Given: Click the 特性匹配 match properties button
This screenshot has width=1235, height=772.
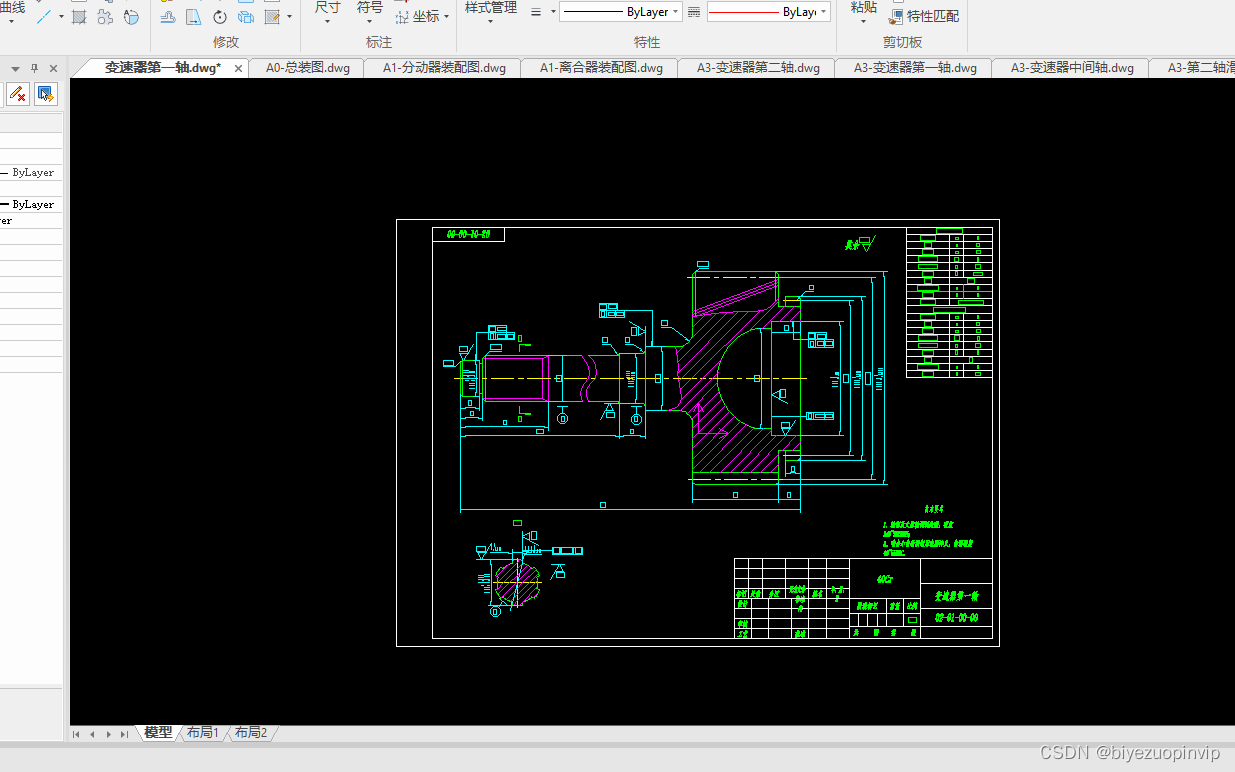Looking at the screenshot, I should (924, 16).
